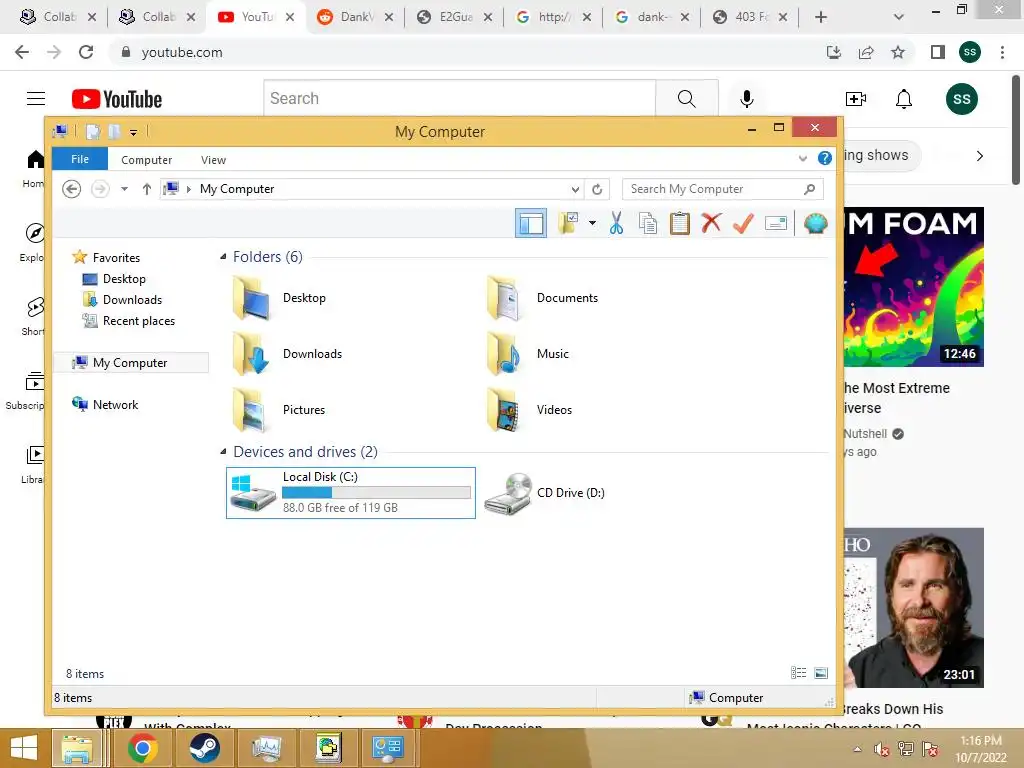This screenshot has width=1024, height=768.
Task: Click the YouTube search box
Action: click(460, 99)
